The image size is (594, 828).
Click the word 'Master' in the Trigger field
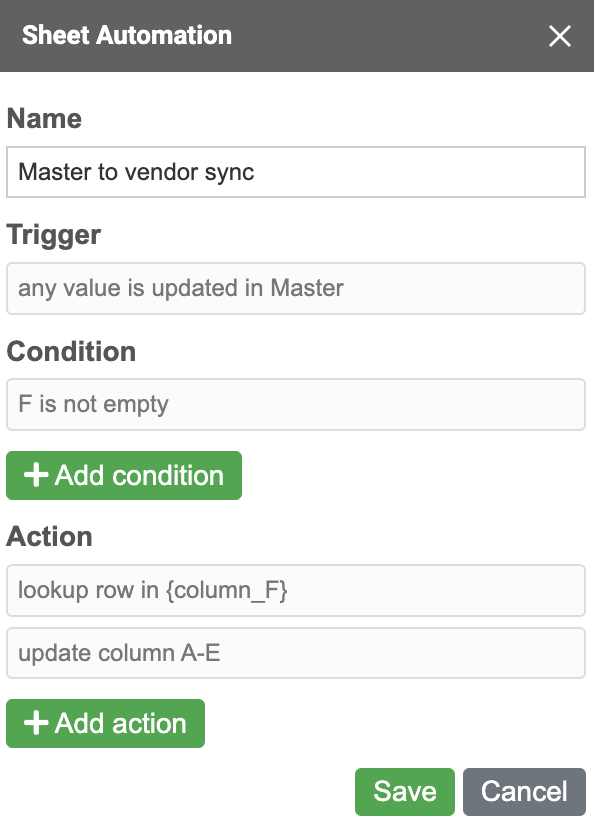click(x=307, y=288)
